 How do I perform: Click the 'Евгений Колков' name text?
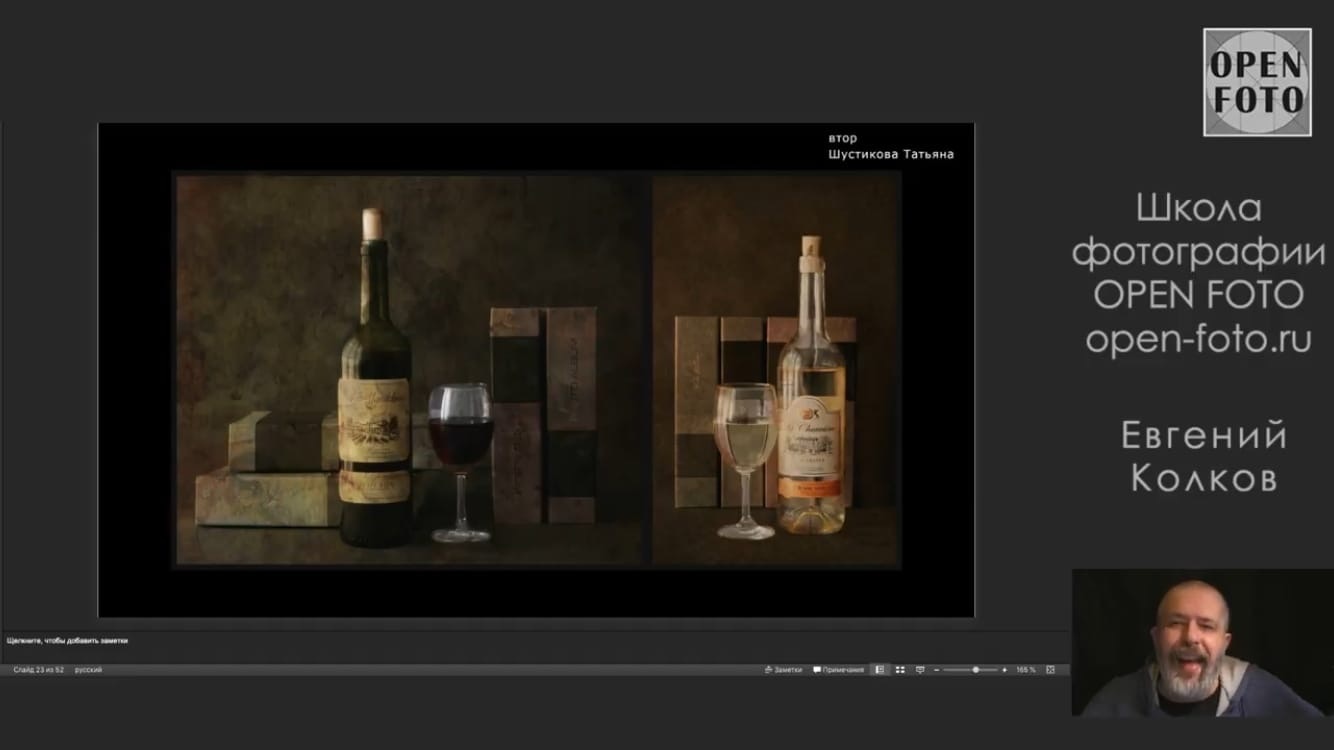1204,457
